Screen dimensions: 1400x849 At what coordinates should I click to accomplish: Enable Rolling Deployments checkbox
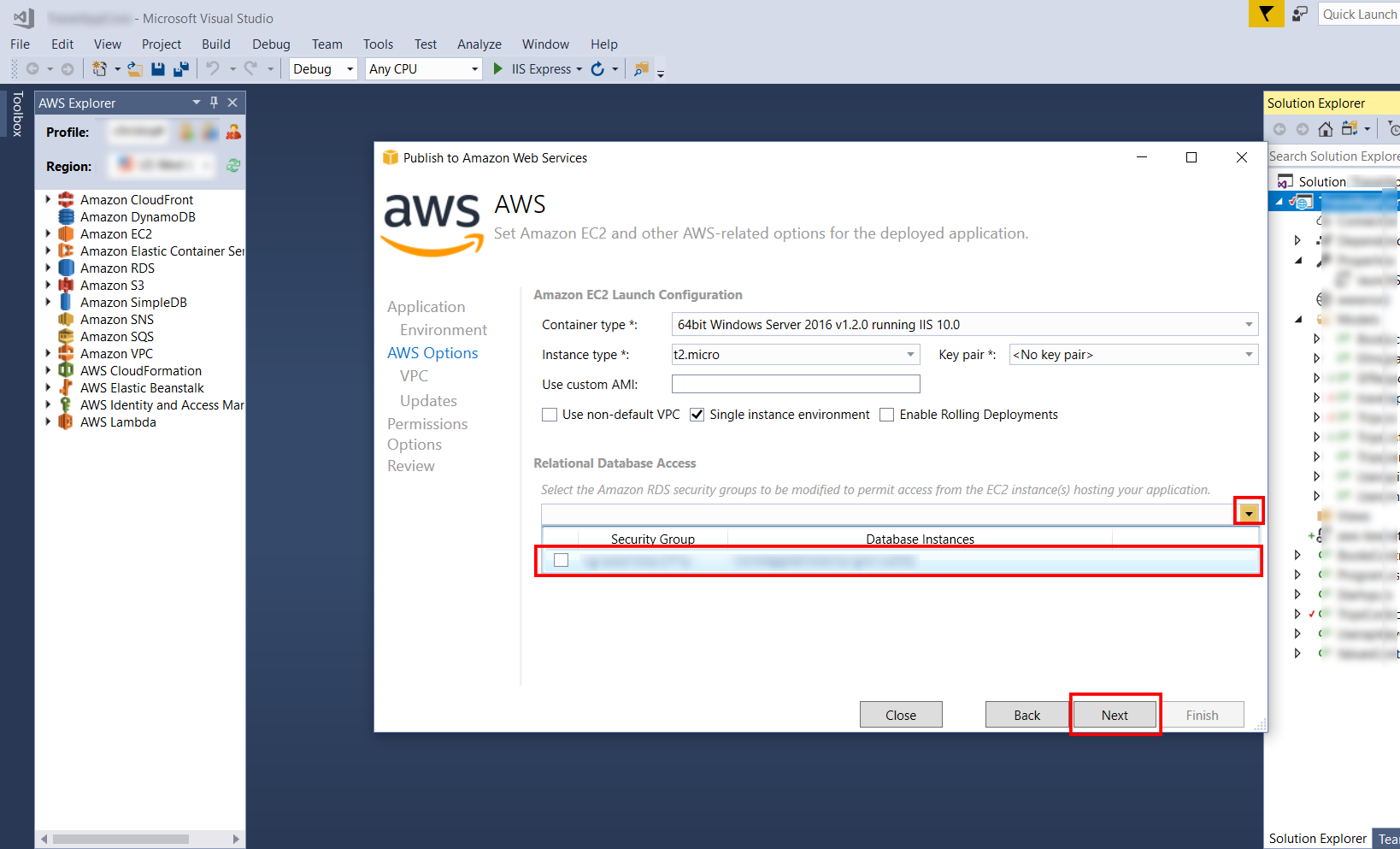coord(887,415)
